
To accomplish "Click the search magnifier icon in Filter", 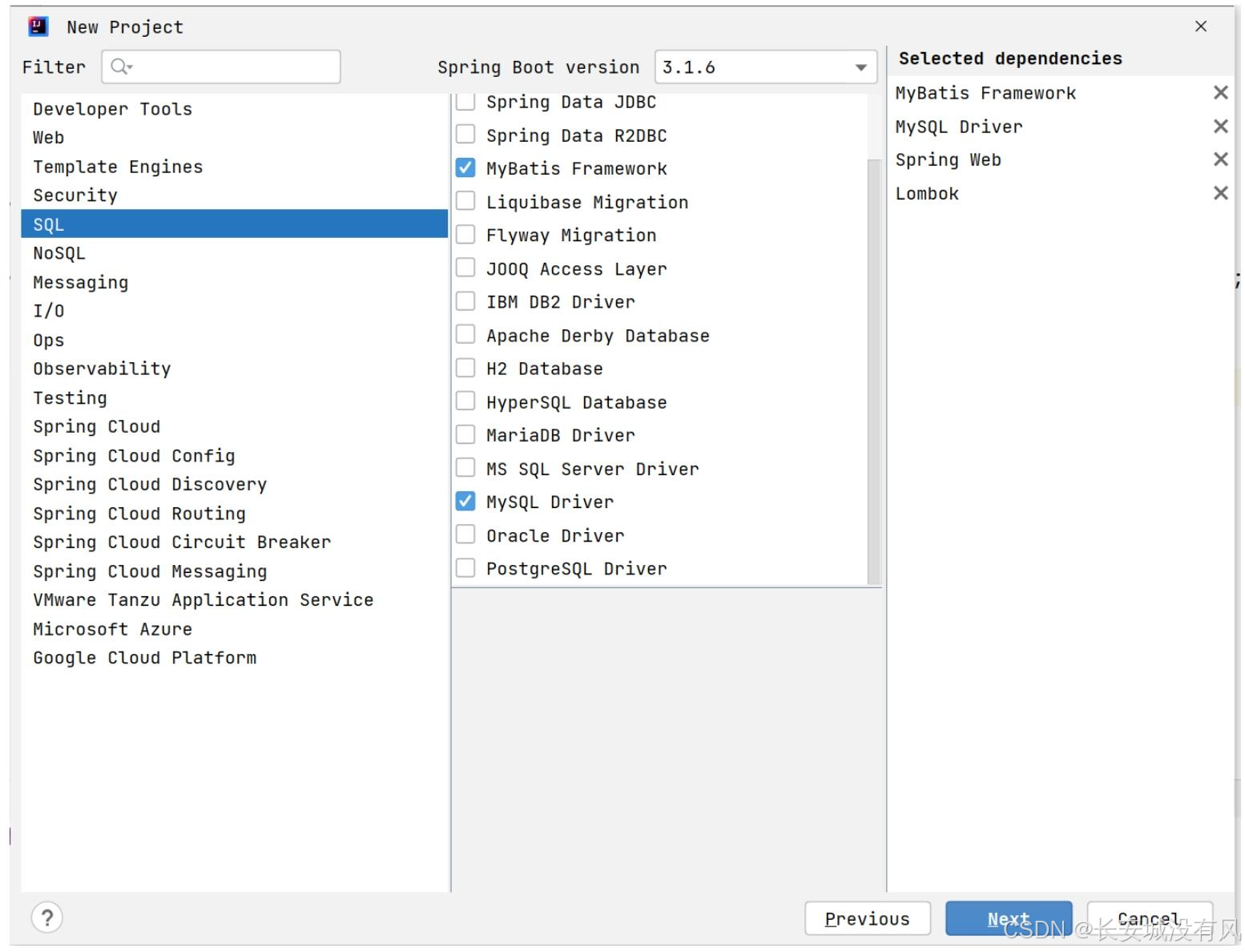I will point(121,67).
